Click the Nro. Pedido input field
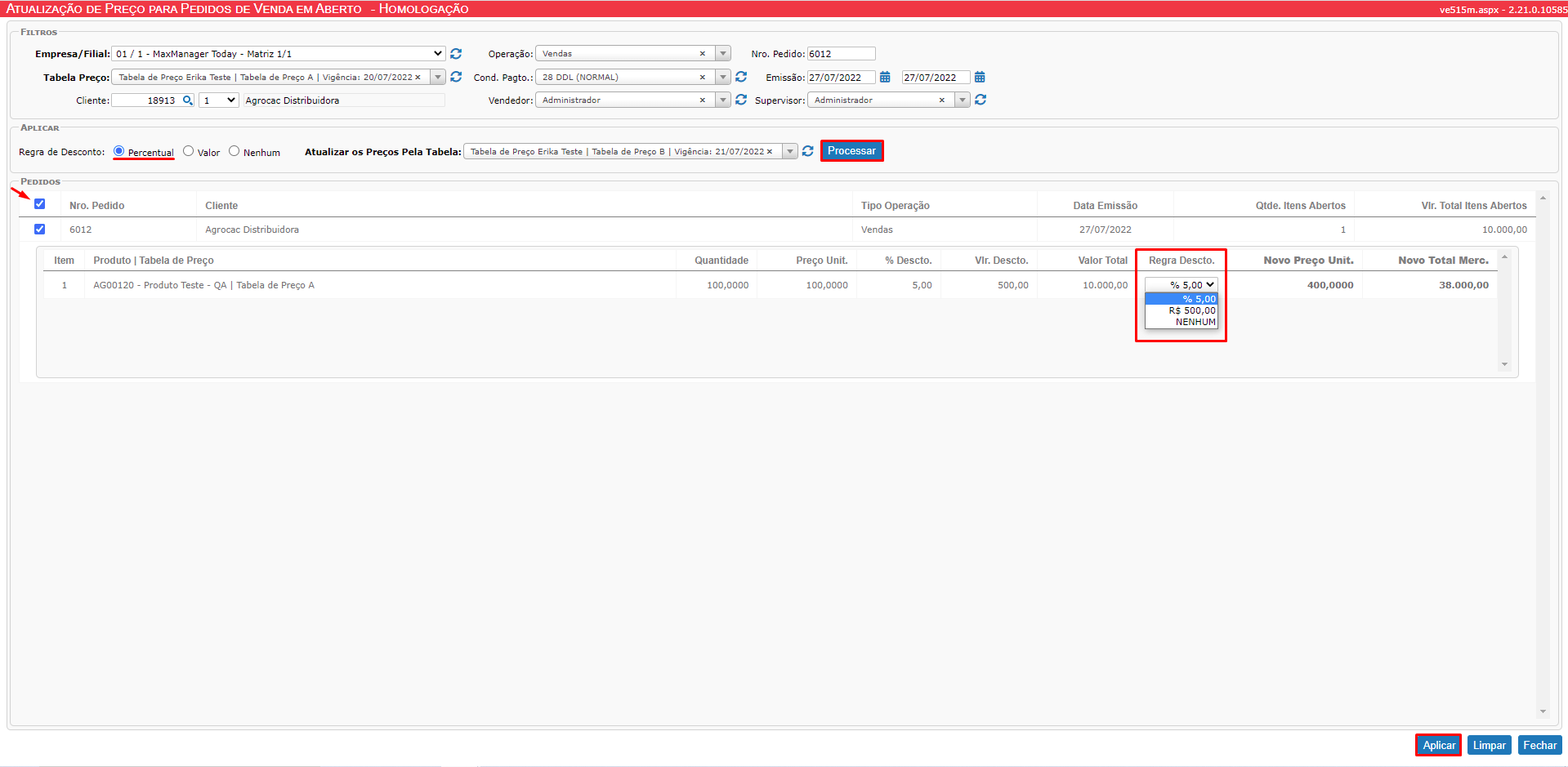1568x767 pixels. (x=842, y=54)
